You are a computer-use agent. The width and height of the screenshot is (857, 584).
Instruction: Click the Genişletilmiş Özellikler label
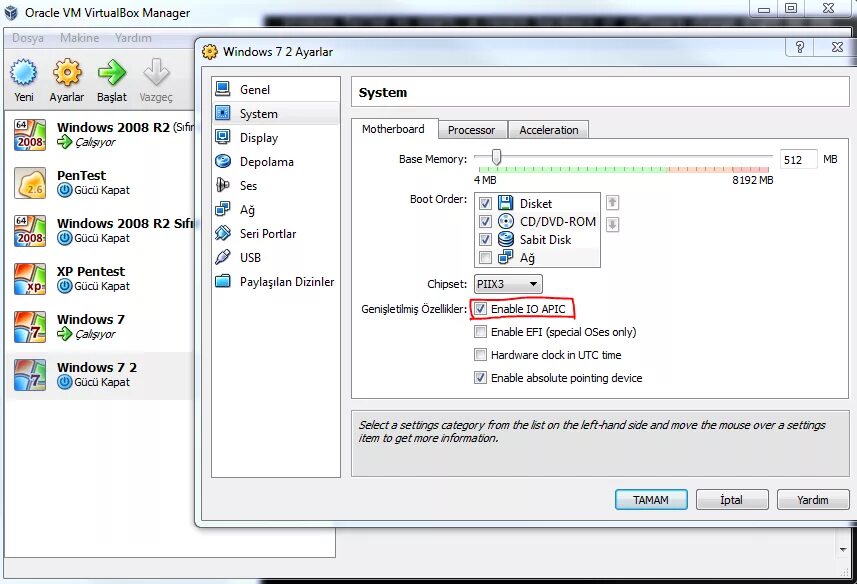[x=414, y=309]
